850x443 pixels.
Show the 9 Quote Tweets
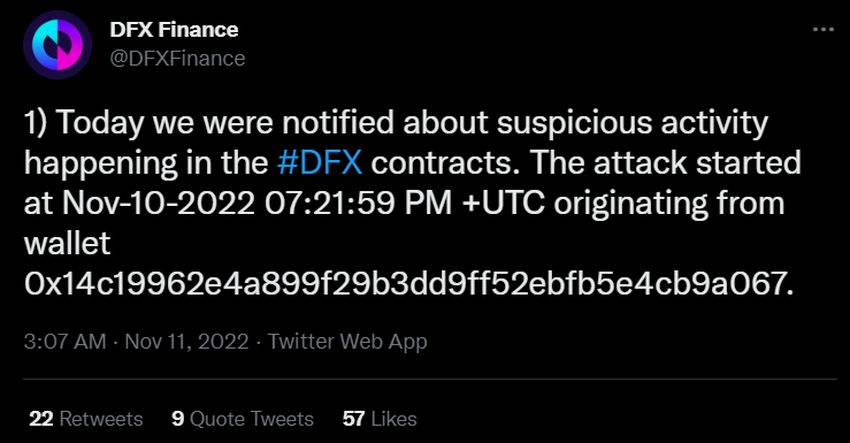click(242, 418)
